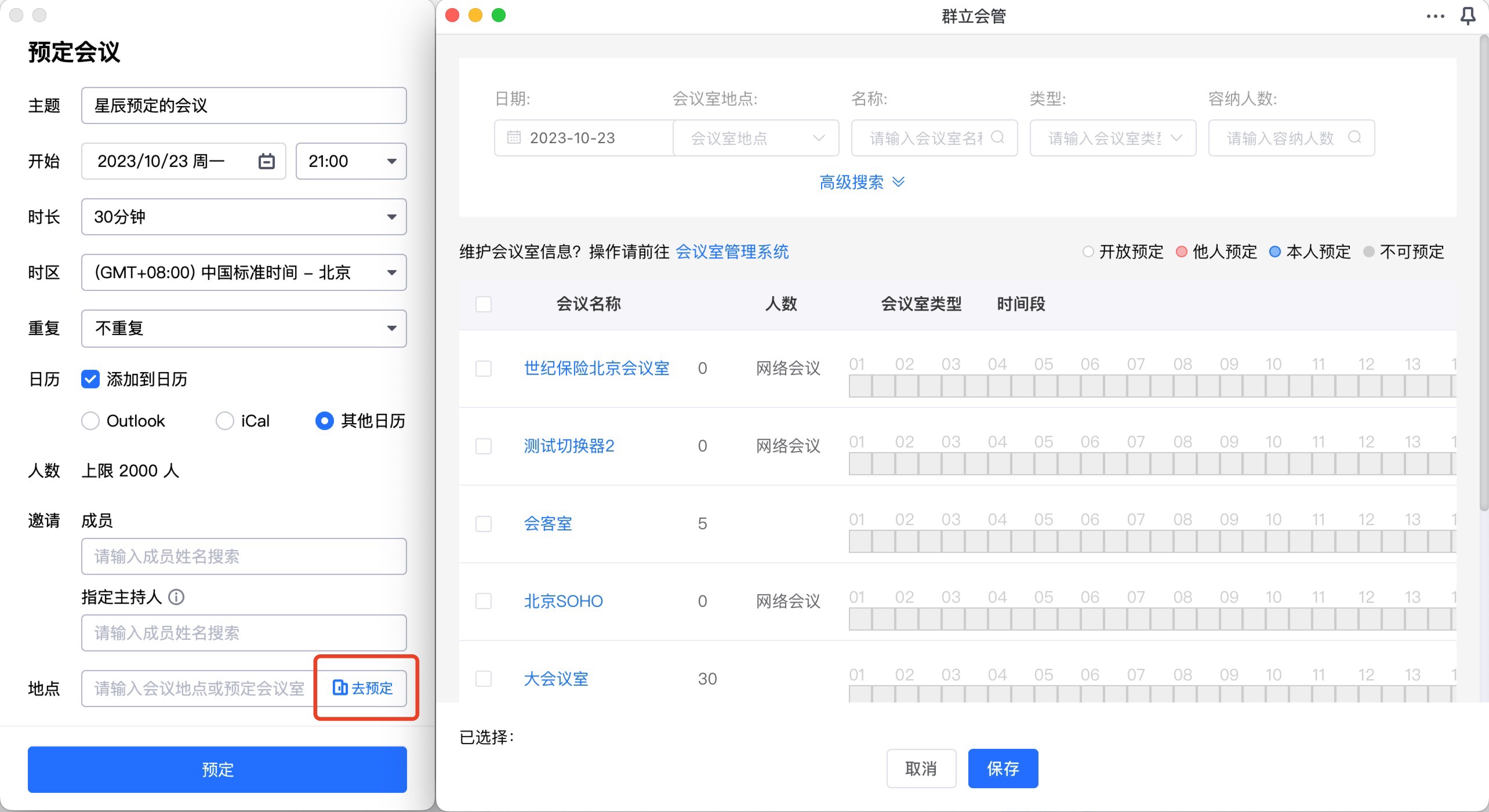Select the 其他日历 radio button
The width and height of the screenshot is (1489, 812).
point(325,421)
